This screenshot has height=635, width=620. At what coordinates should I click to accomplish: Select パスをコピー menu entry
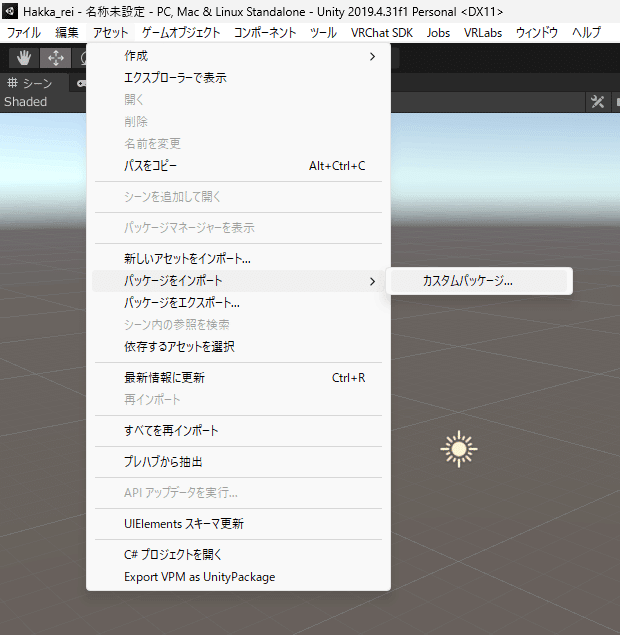[238, 166]
